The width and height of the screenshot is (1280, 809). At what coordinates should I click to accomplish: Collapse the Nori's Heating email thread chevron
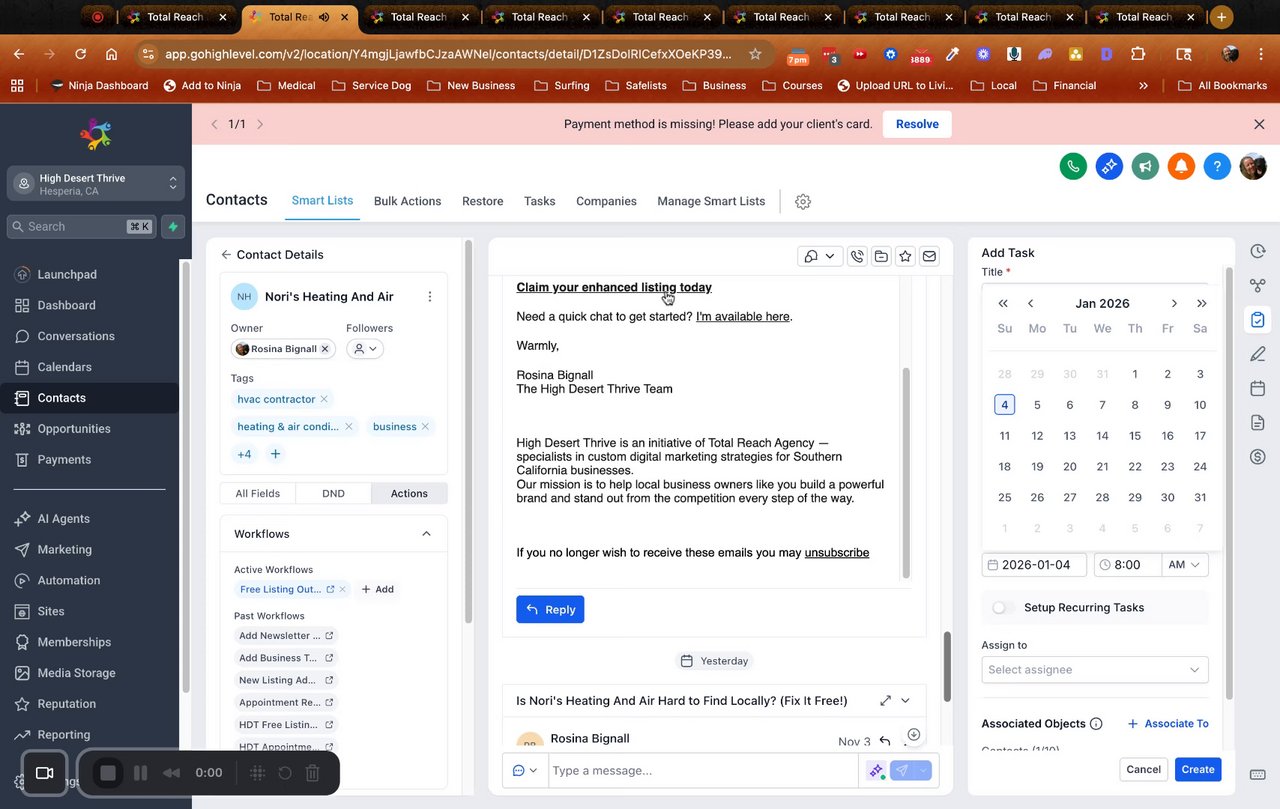tap(906, 701)
